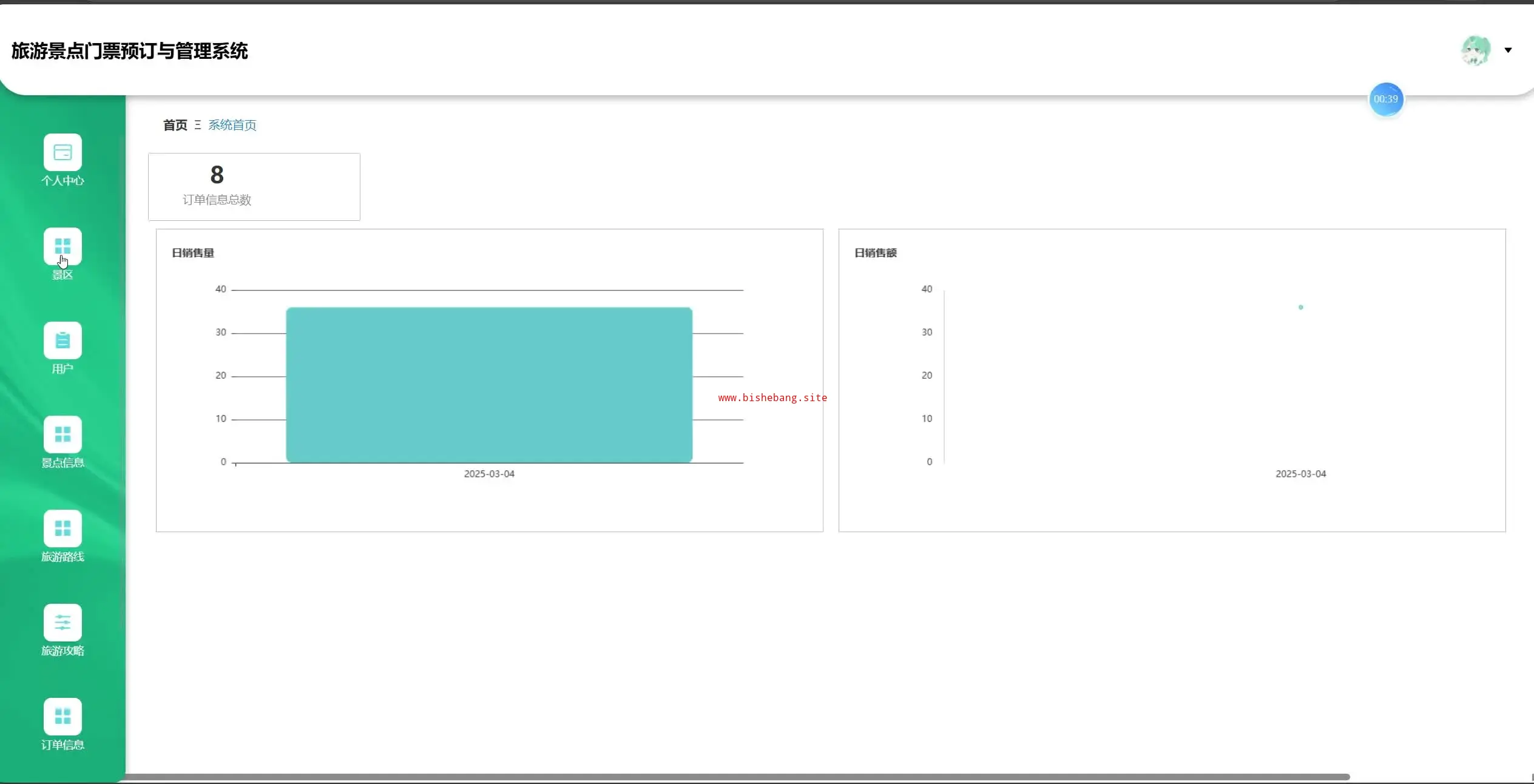Click the user avatar picture
1534x784 pixels.
point(1475,50)
